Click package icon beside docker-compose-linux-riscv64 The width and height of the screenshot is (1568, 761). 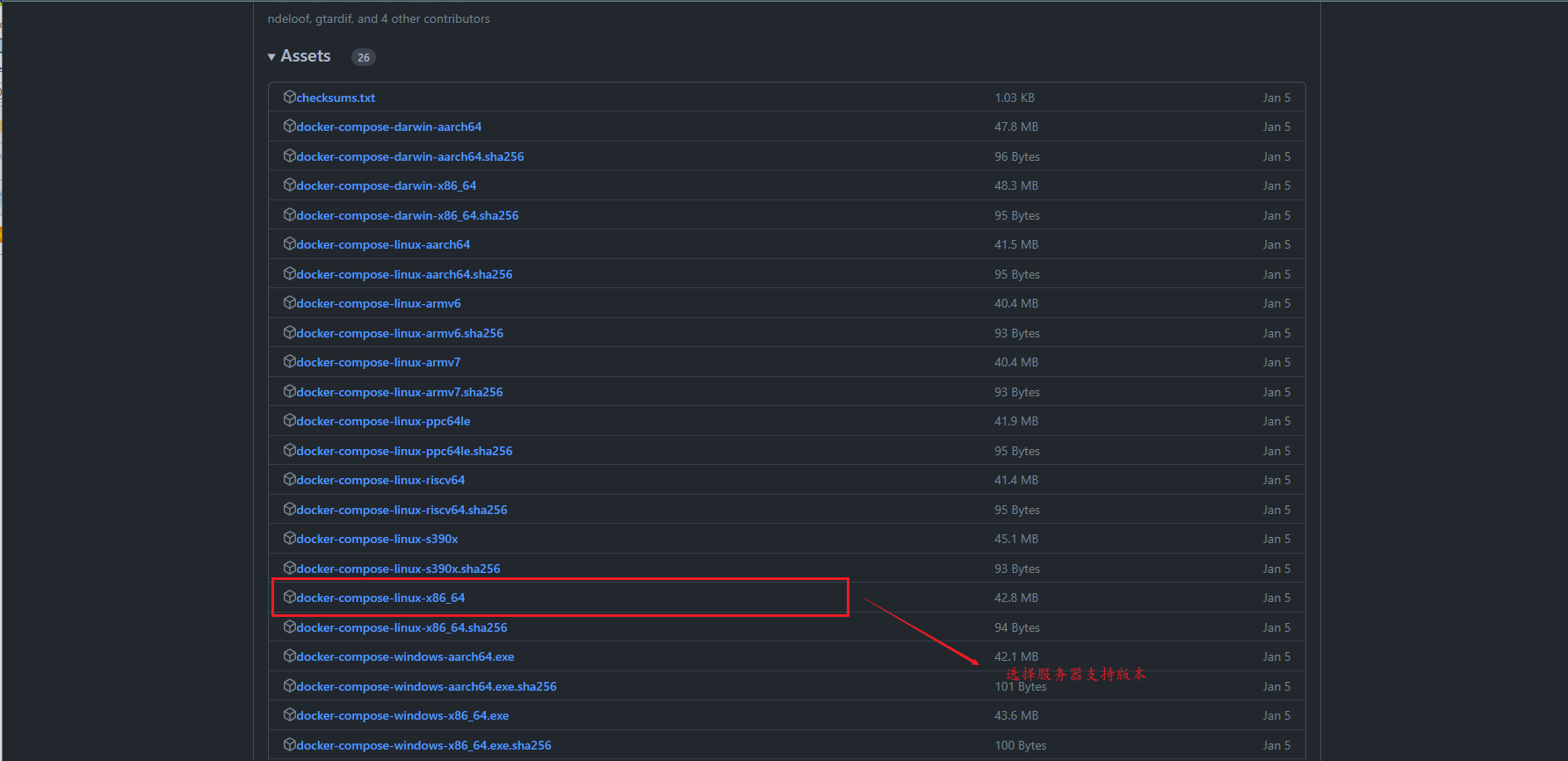[289, 480]
